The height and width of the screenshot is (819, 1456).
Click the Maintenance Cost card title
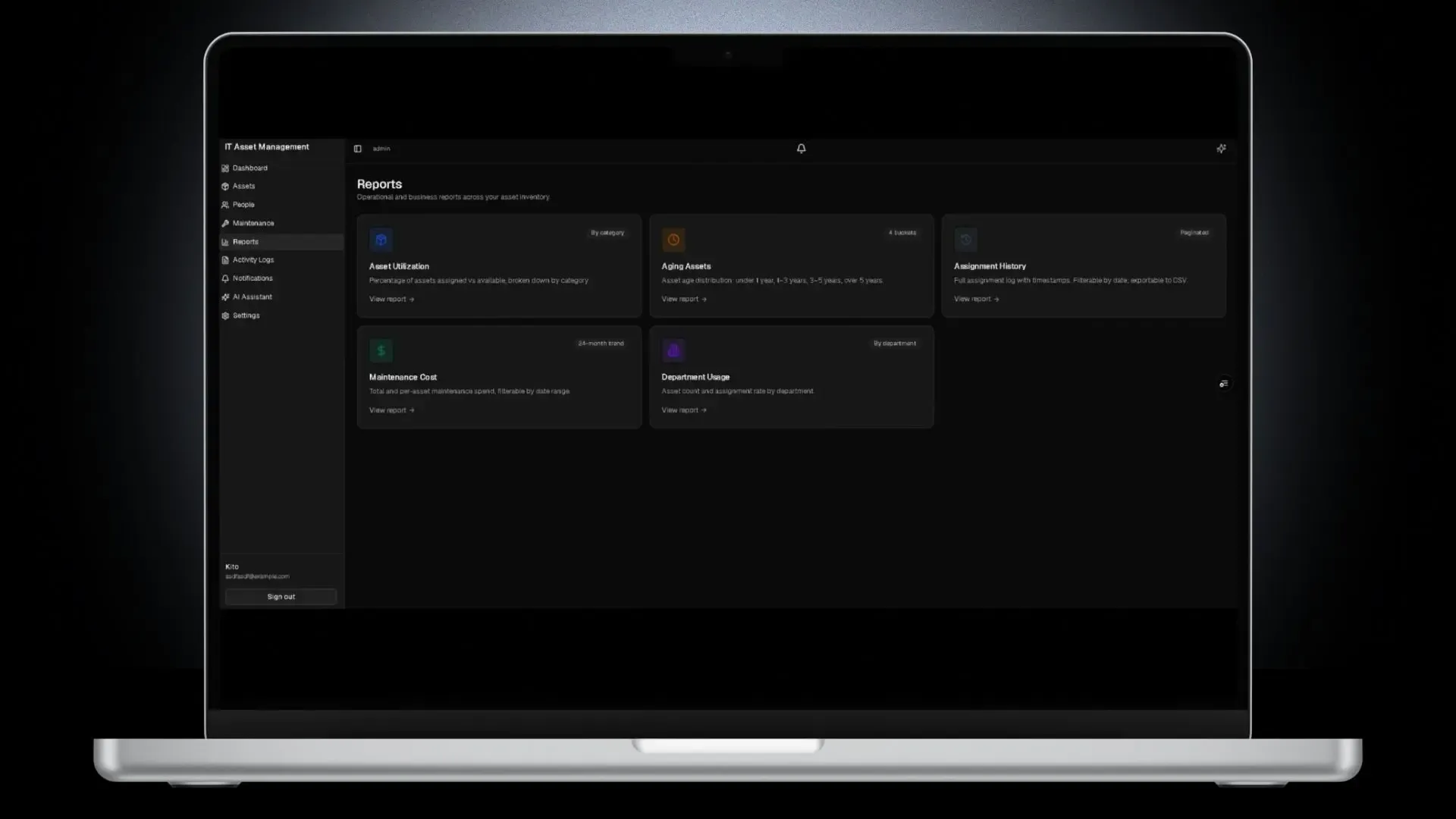pos(403,377)
